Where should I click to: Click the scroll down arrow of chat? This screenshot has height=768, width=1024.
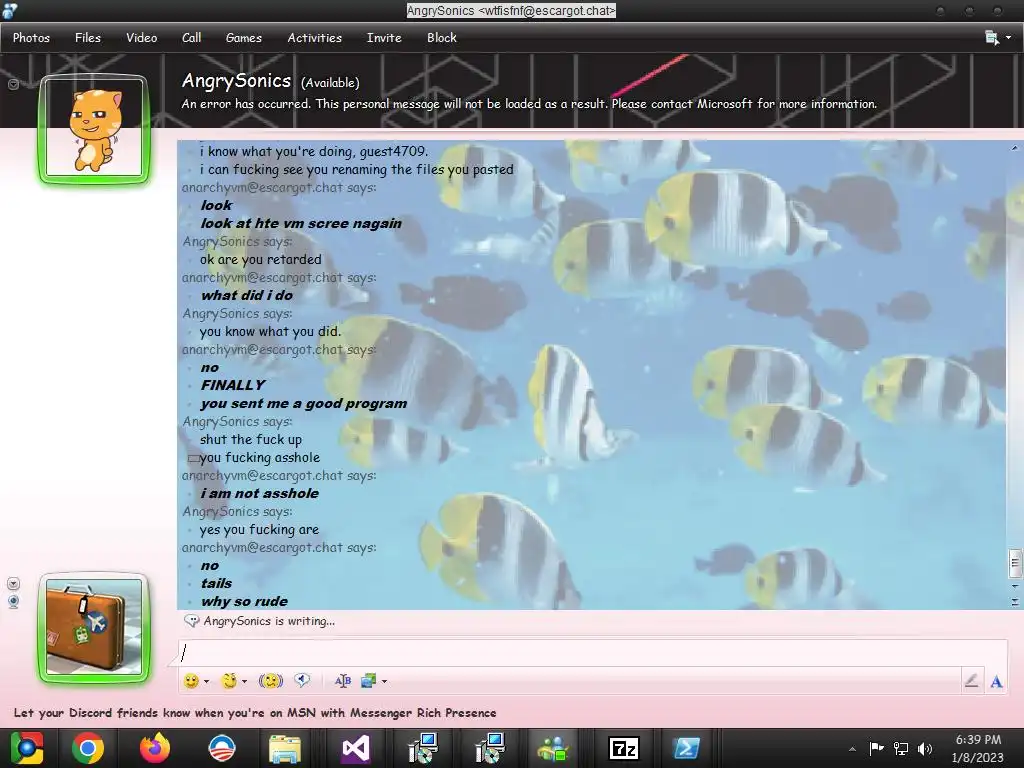coord(1015,586)
